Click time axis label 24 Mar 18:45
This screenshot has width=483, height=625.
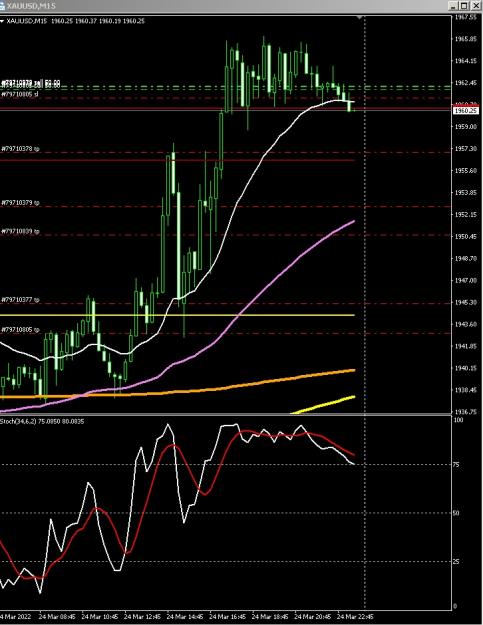tap(270, 617)
